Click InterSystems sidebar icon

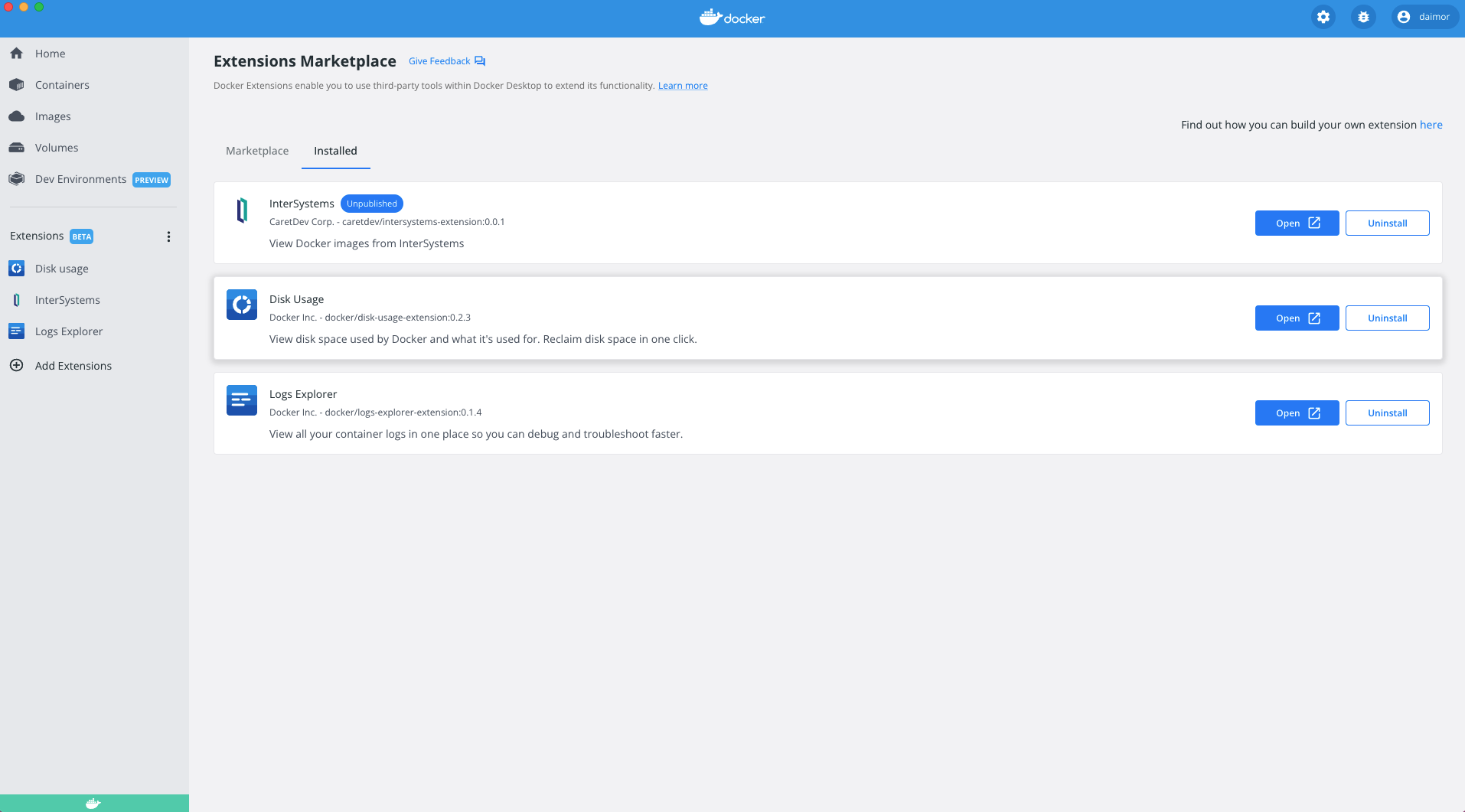click(x=16, y=300)
